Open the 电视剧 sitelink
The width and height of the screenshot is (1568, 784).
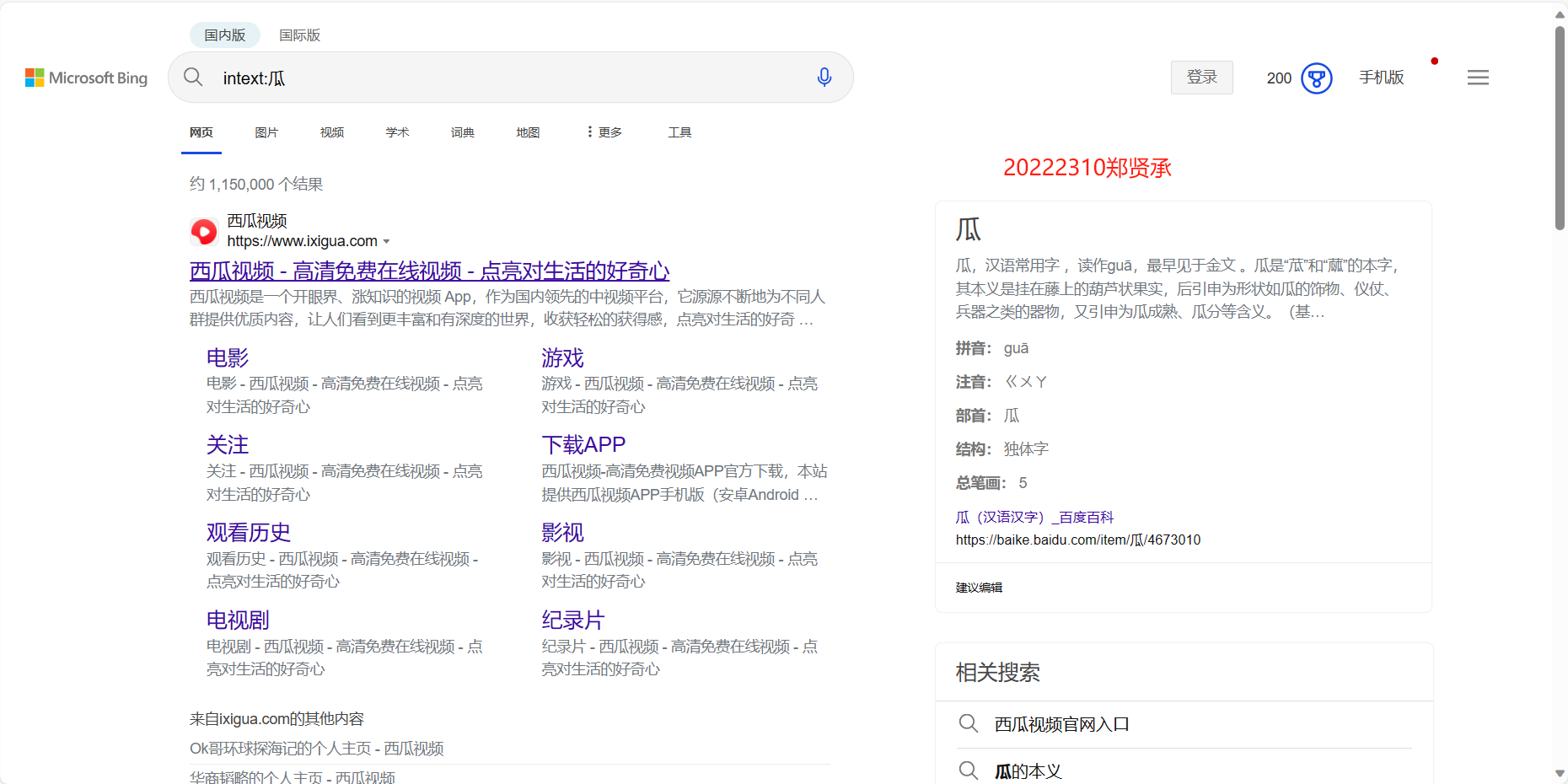pyautogui.click(x=238, y=620)
